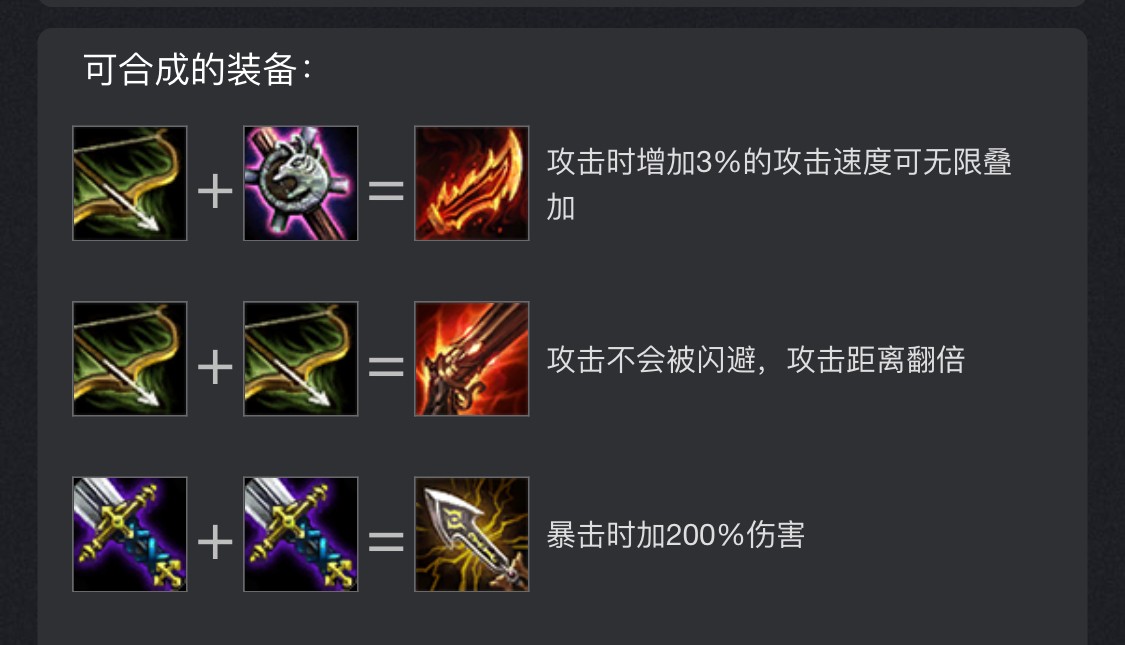1125x645 pixels.
Task: Click the 加 text under the first description
Action: 561,208
